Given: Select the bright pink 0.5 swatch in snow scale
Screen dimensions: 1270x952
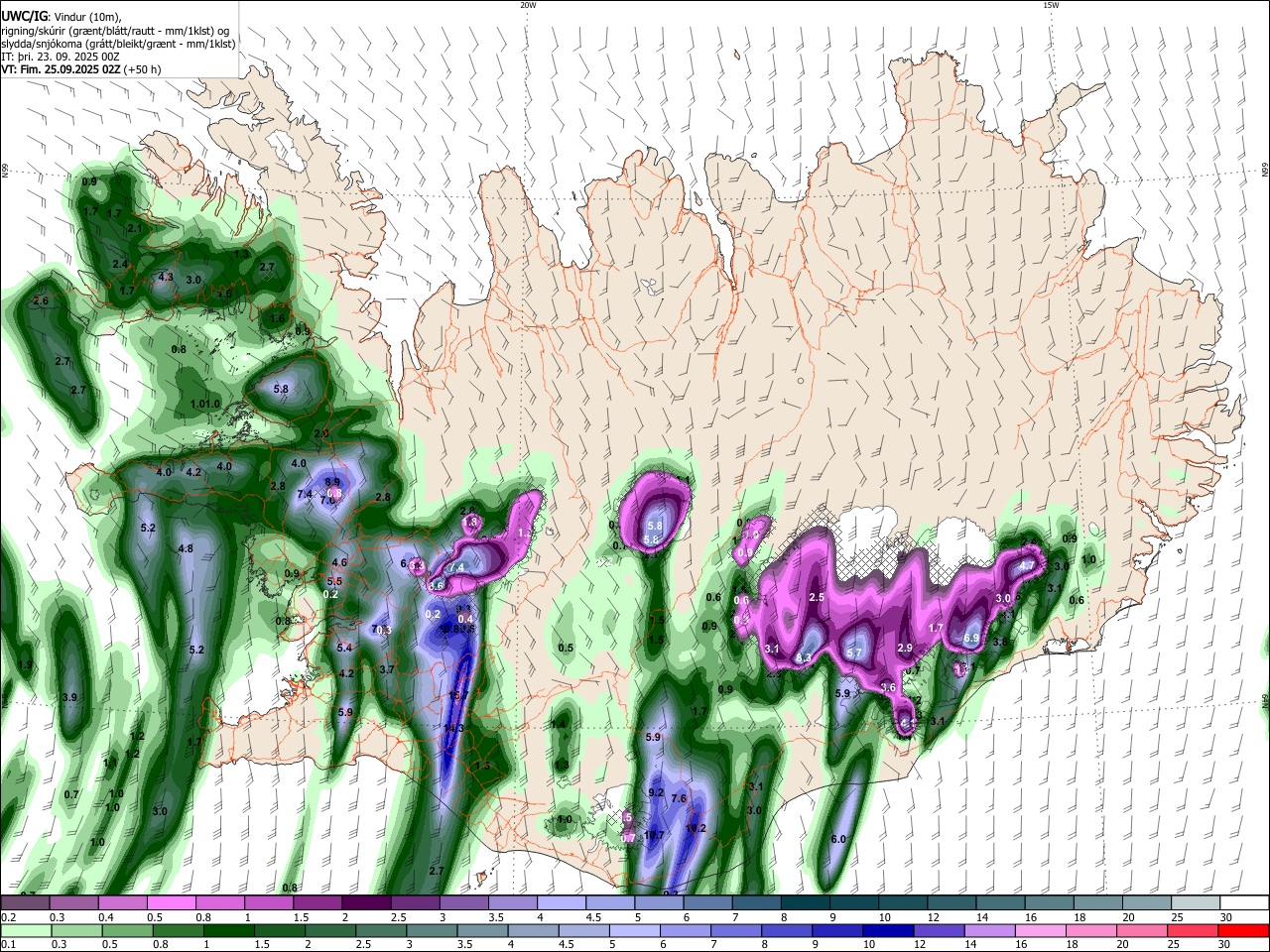Looking at the screenshot, I should pos(172,903).
